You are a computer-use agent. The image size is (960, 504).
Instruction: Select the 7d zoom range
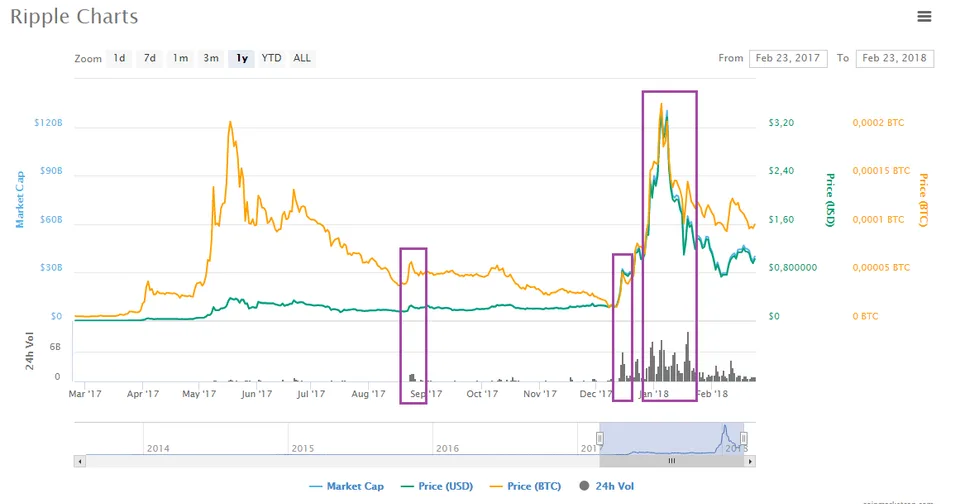149,58
